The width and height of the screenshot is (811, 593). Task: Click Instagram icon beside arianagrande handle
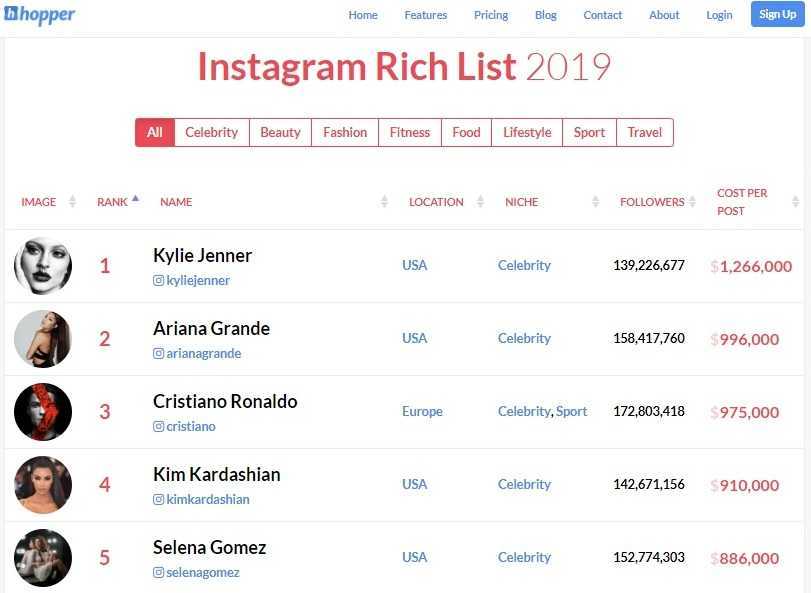[158, 353]
